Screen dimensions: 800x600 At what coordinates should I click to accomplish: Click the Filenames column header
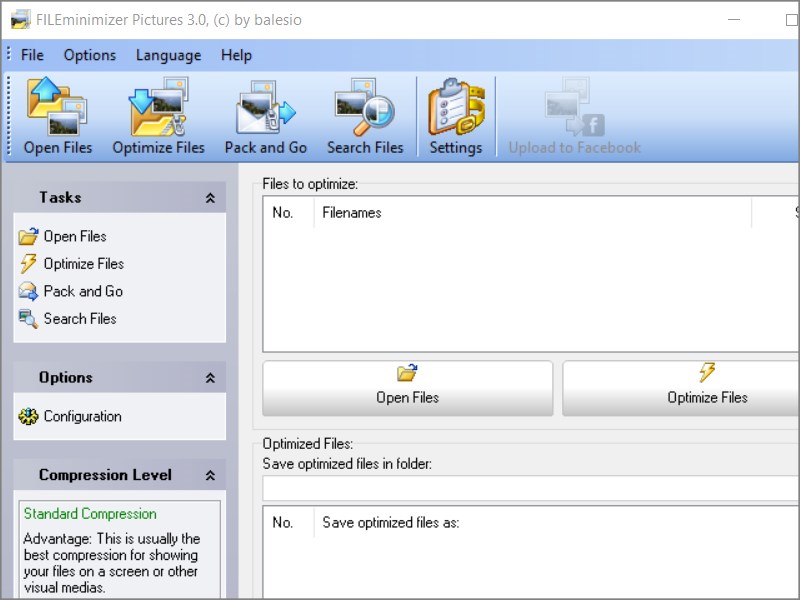click(x=533, y=213)
